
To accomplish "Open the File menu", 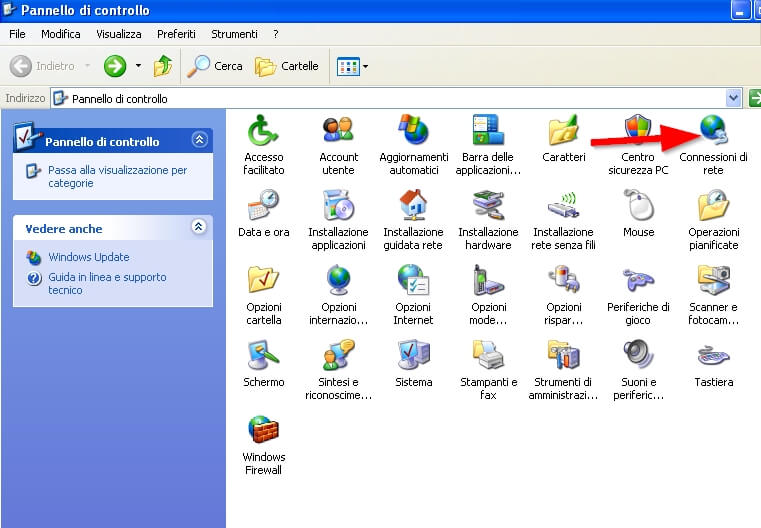I will [17, 34].
